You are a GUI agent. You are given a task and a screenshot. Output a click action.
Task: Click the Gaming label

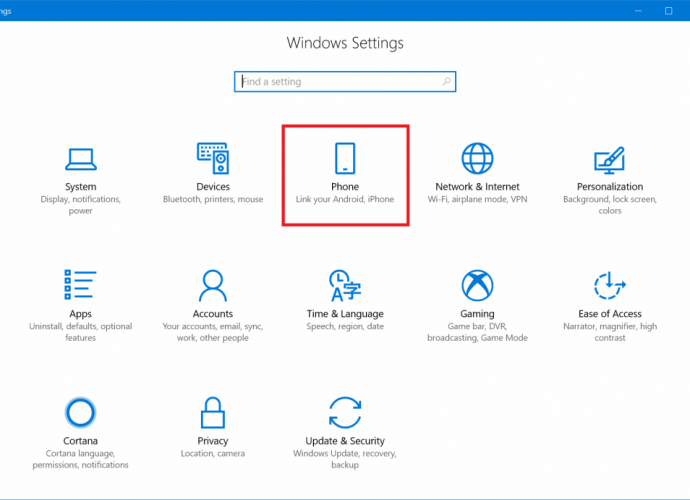point(477,314)
